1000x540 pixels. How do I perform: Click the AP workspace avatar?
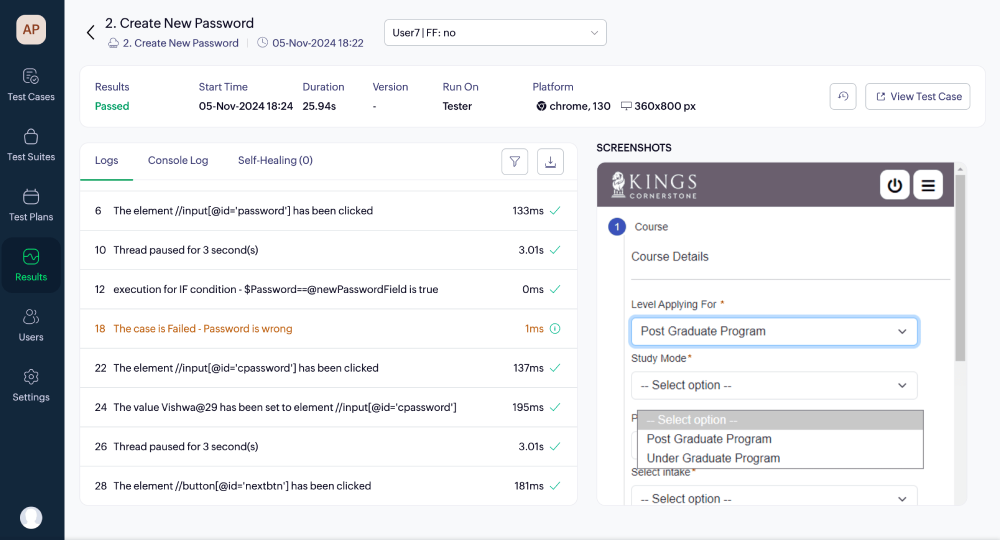31,29
